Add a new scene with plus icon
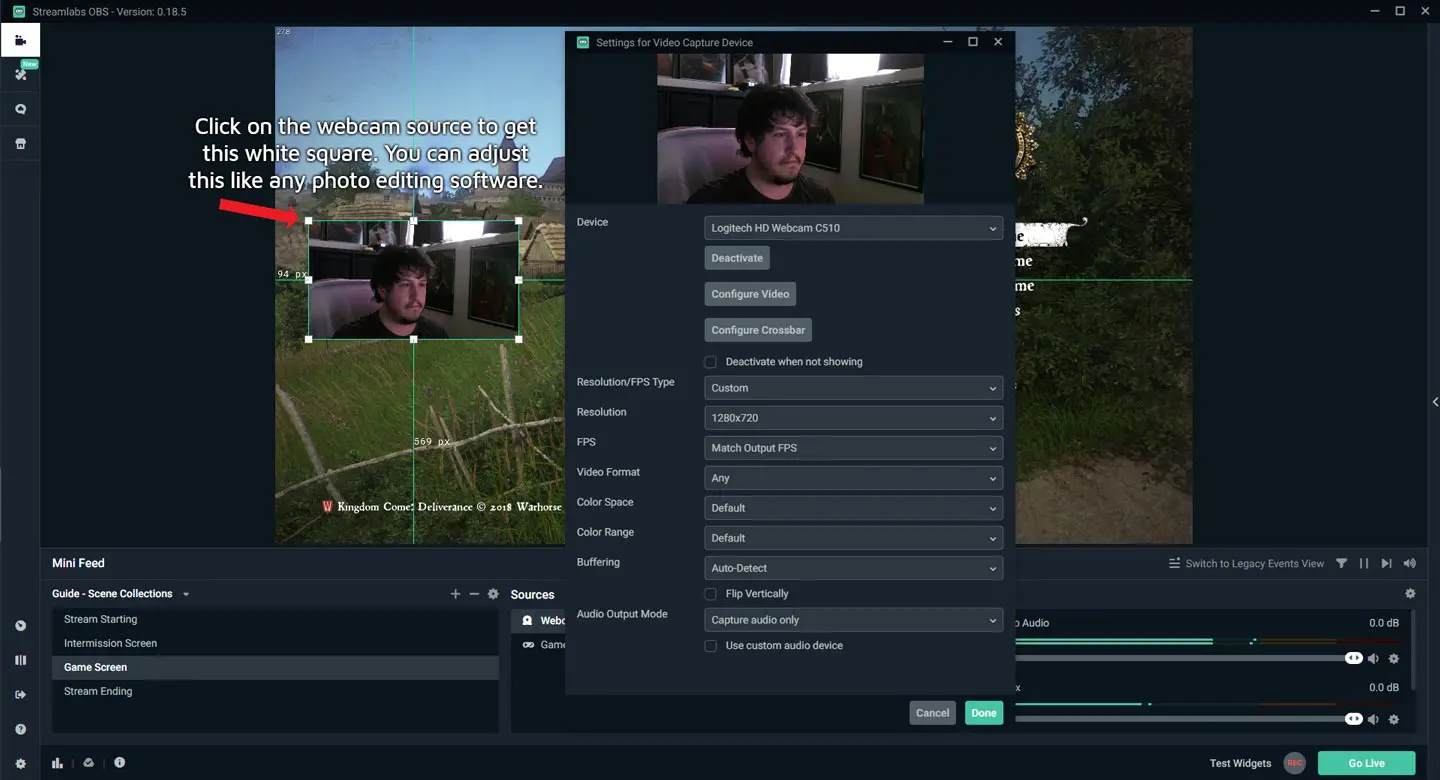Screen dimensions: 1440x780 click(455, 594)
